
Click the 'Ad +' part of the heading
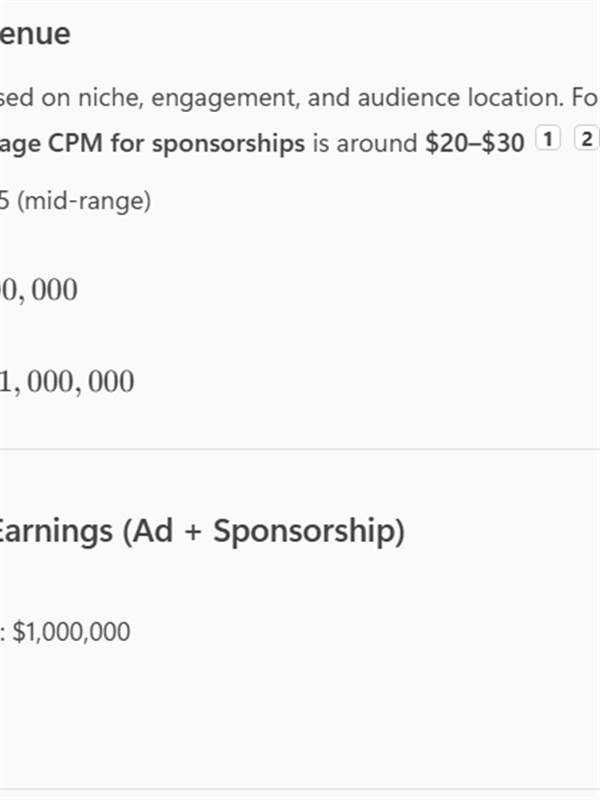[168, 530]
